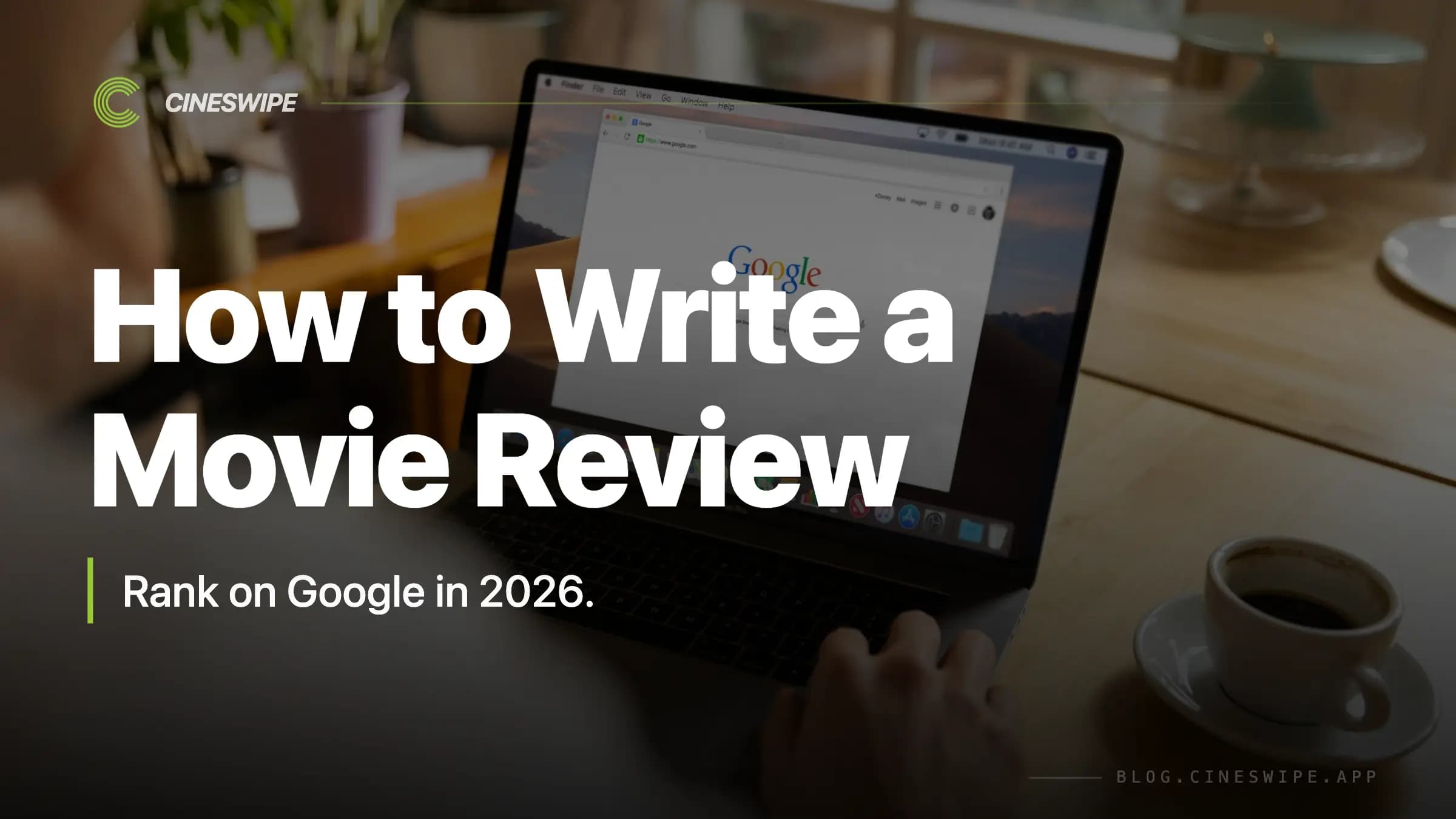Click the subtitle "Rank on Google in 2026."
Screen dimensions: 1456x819
click(358, 591)
